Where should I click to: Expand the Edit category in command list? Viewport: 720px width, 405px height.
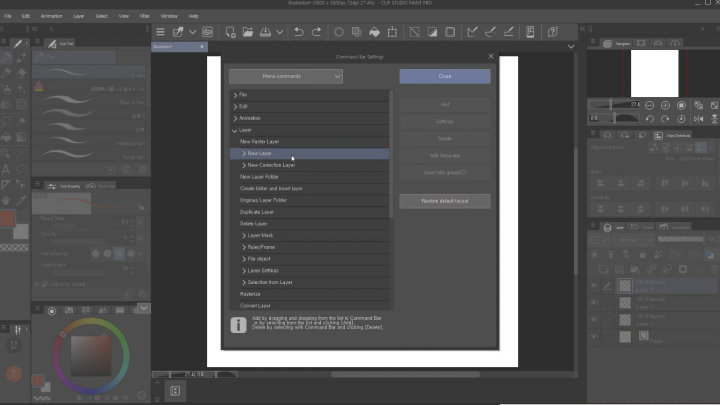(235, 107)
